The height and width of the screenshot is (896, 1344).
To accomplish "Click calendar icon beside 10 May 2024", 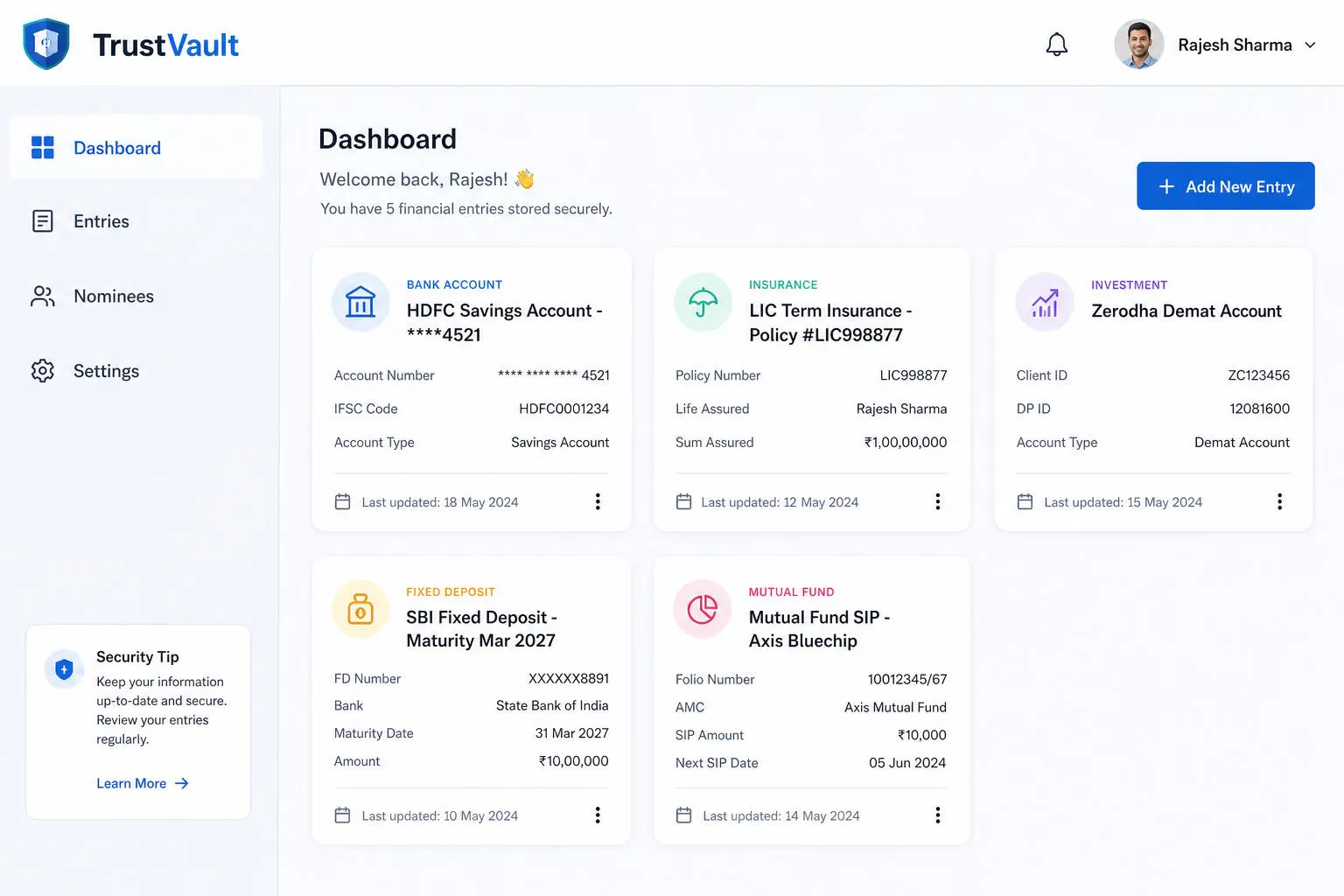I will pos(343,815).
